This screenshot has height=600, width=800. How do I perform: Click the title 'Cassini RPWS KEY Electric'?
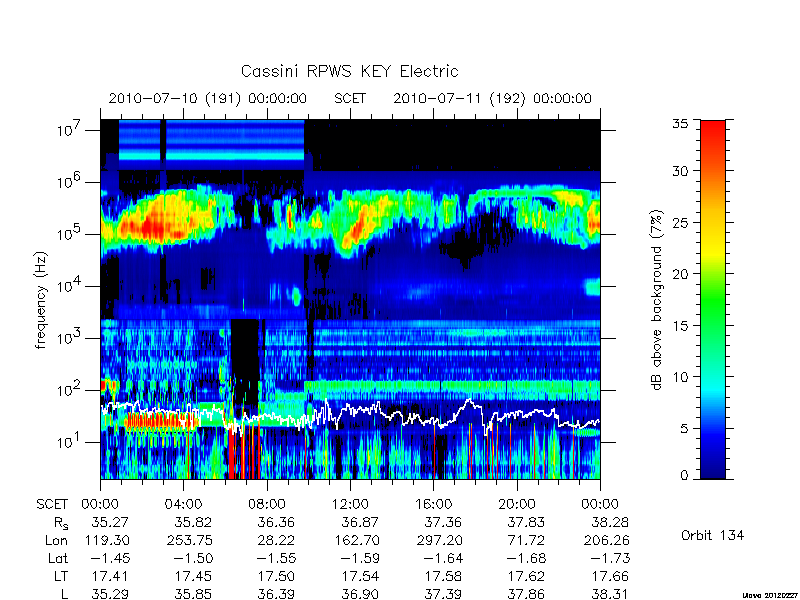click(349, 71)
